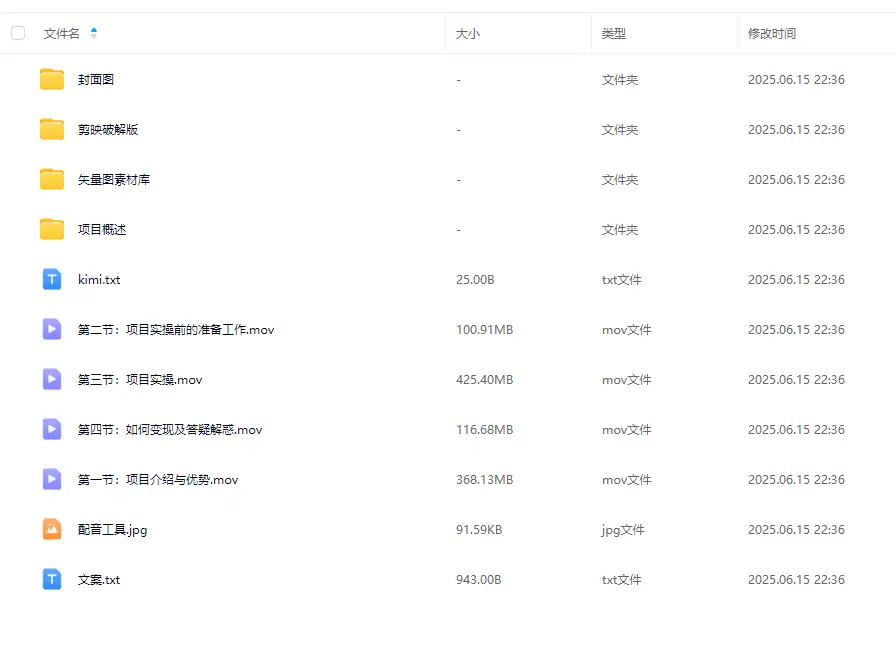This screenshot has width=896, height=672.
Task: Select the 第四节 video file icon
Action: pyautogui.click(x=52, y=429)
